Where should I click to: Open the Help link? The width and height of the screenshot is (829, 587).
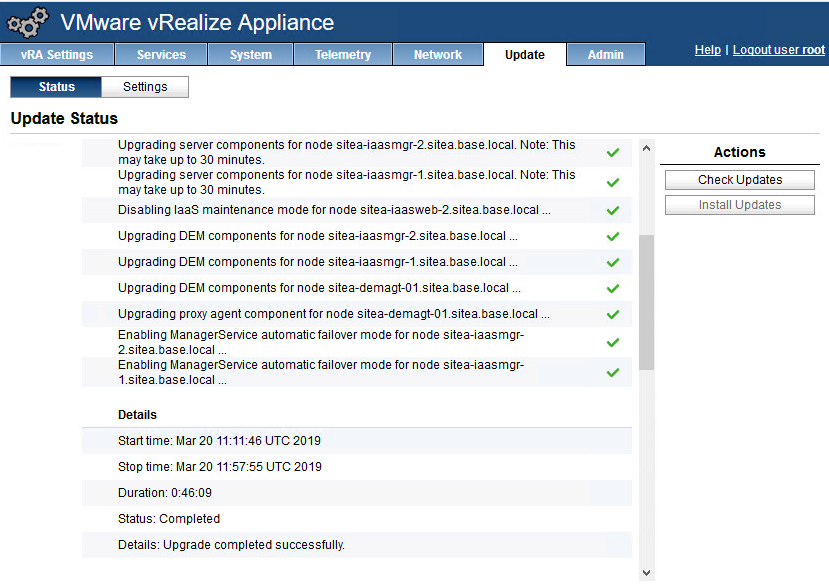point(708,50)
